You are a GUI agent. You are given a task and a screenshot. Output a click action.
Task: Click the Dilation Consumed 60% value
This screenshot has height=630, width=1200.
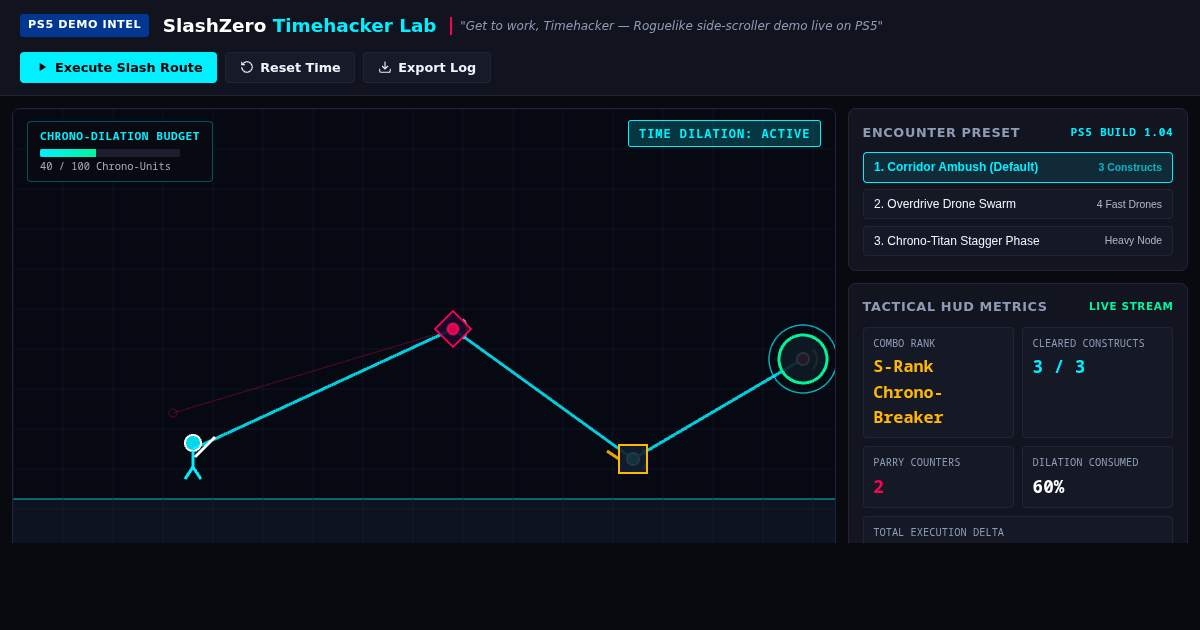click(x=1049, y=487)
